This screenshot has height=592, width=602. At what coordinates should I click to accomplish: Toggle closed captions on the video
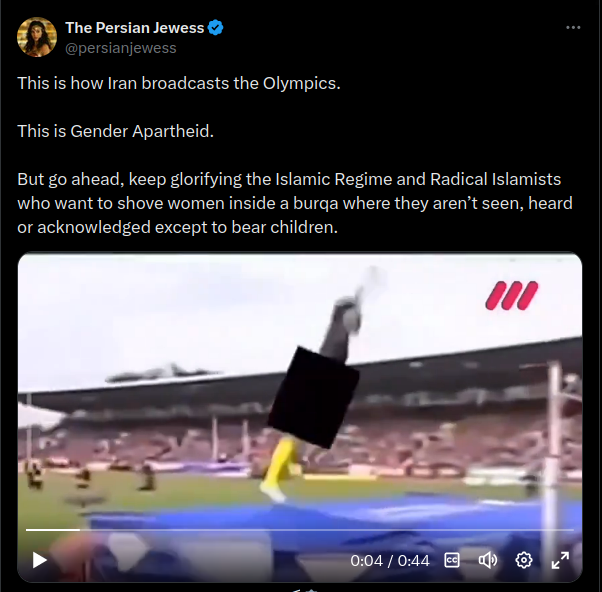tap(452, 560)
